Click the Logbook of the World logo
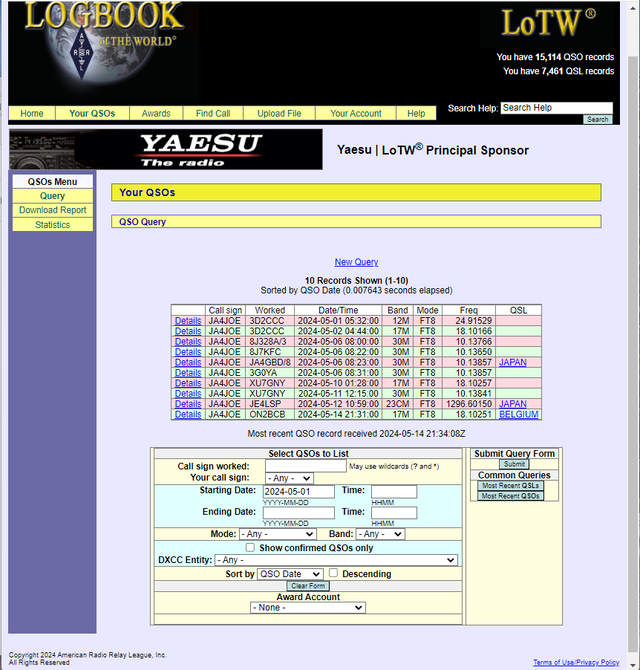The width and height of the screenshot is (640, 670). point(104,43)
